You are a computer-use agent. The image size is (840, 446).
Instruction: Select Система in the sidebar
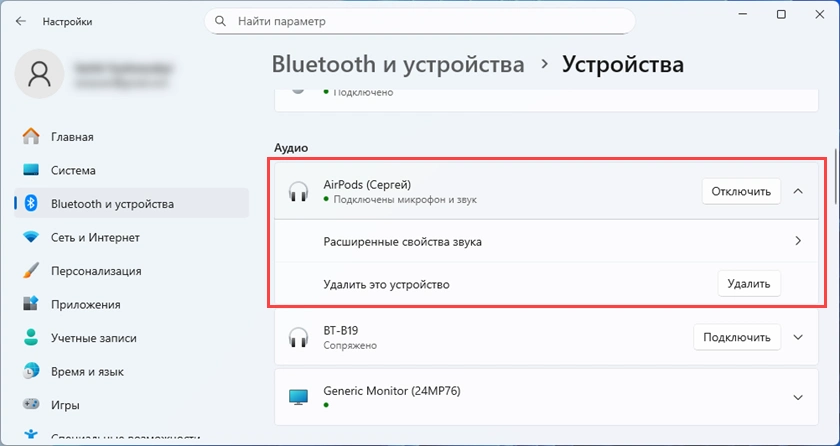tap(75, 170)
